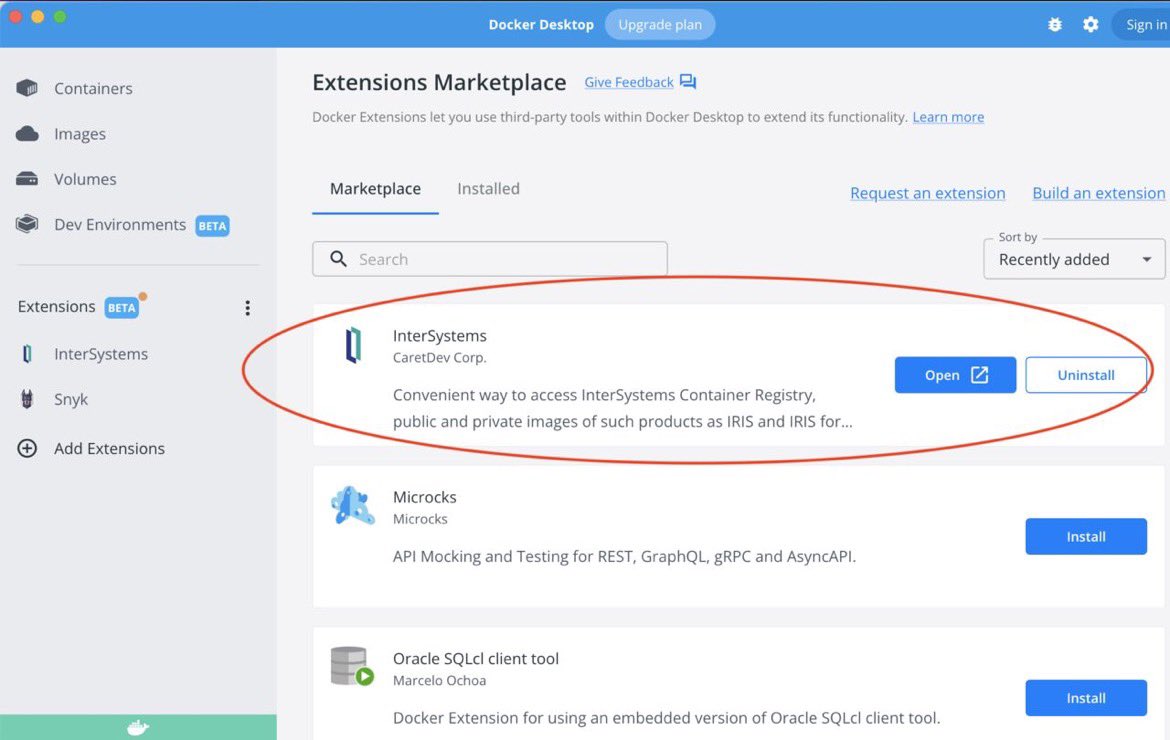Click the Snyk dog icon in the sidebar
This screenshot has height=740, width=1170.
click(27, 399)
